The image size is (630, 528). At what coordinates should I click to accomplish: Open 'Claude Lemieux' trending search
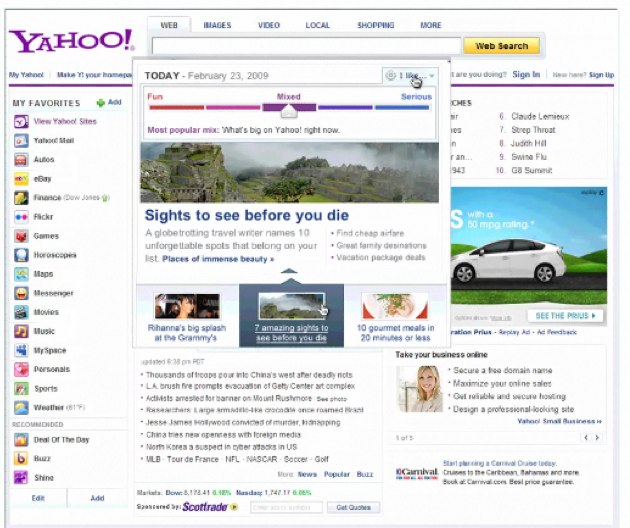tap(540, 117)
